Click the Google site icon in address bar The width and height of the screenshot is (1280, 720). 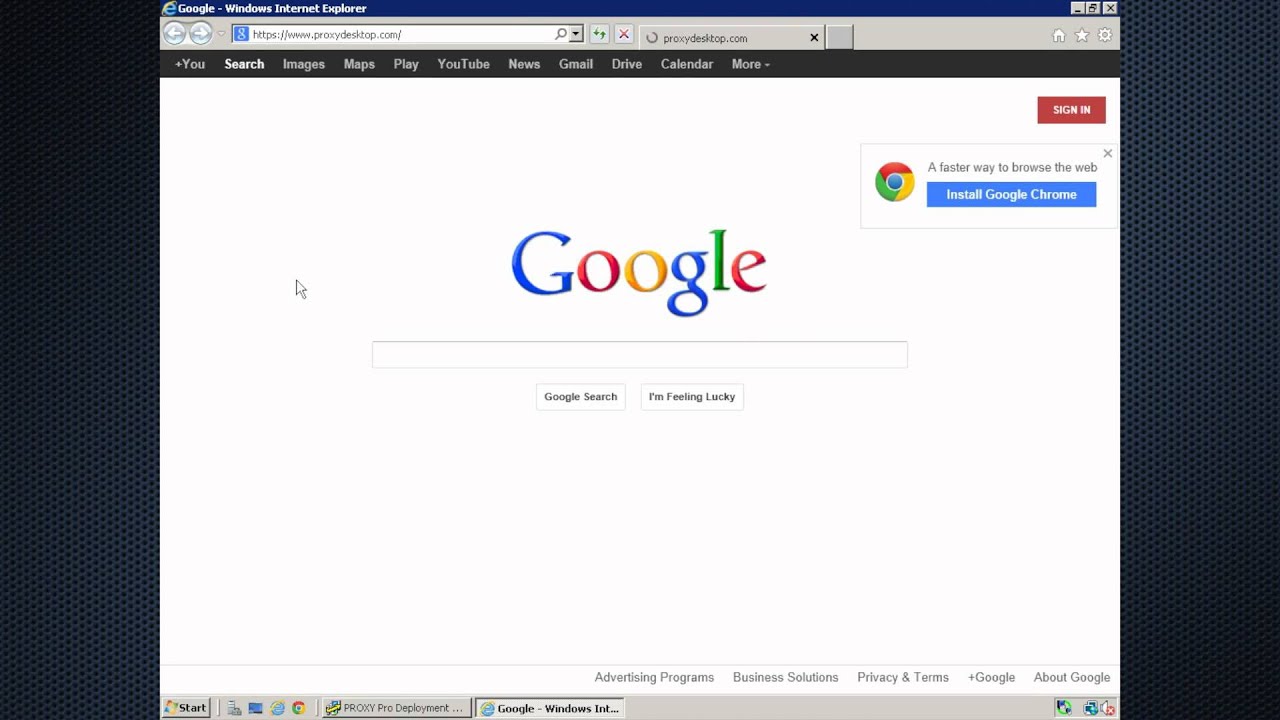point(241,34)
